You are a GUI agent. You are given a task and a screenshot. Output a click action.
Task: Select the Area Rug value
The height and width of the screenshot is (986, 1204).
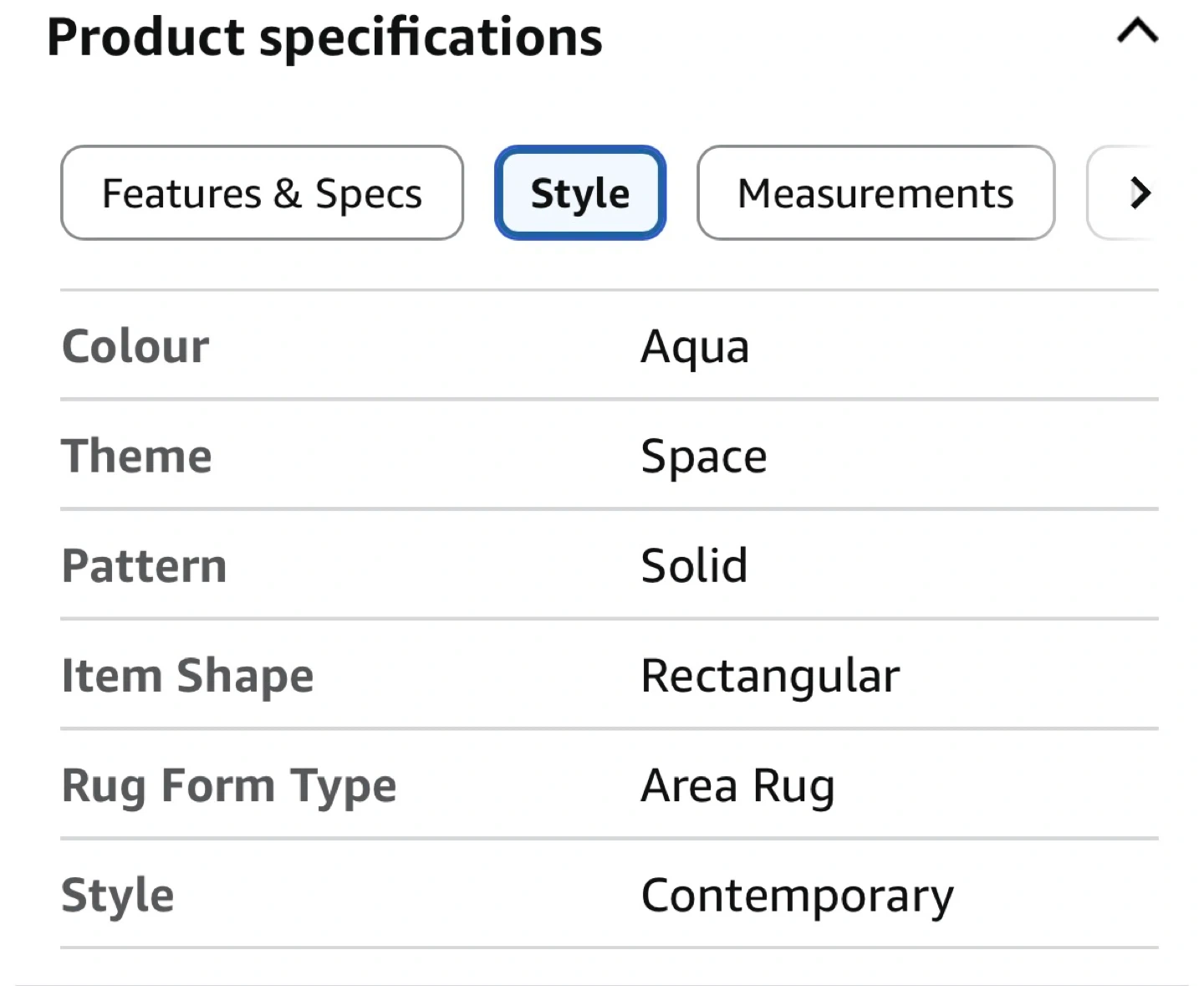737,786
